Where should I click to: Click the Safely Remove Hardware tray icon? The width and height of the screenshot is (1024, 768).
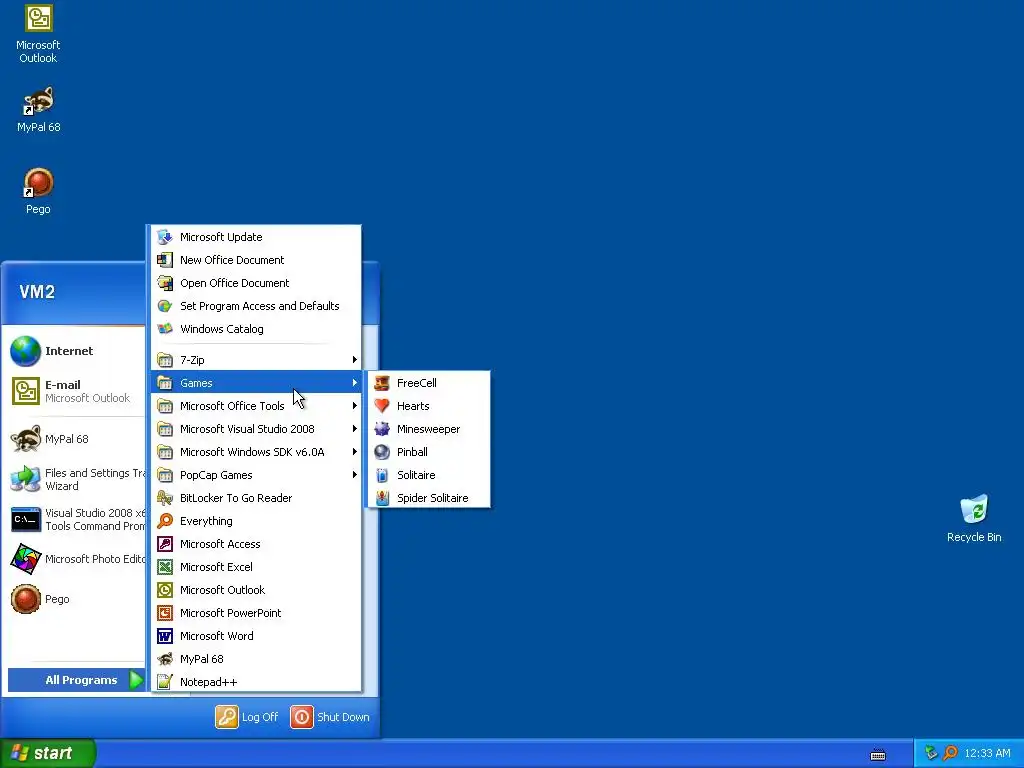click(x=931, y=753)
